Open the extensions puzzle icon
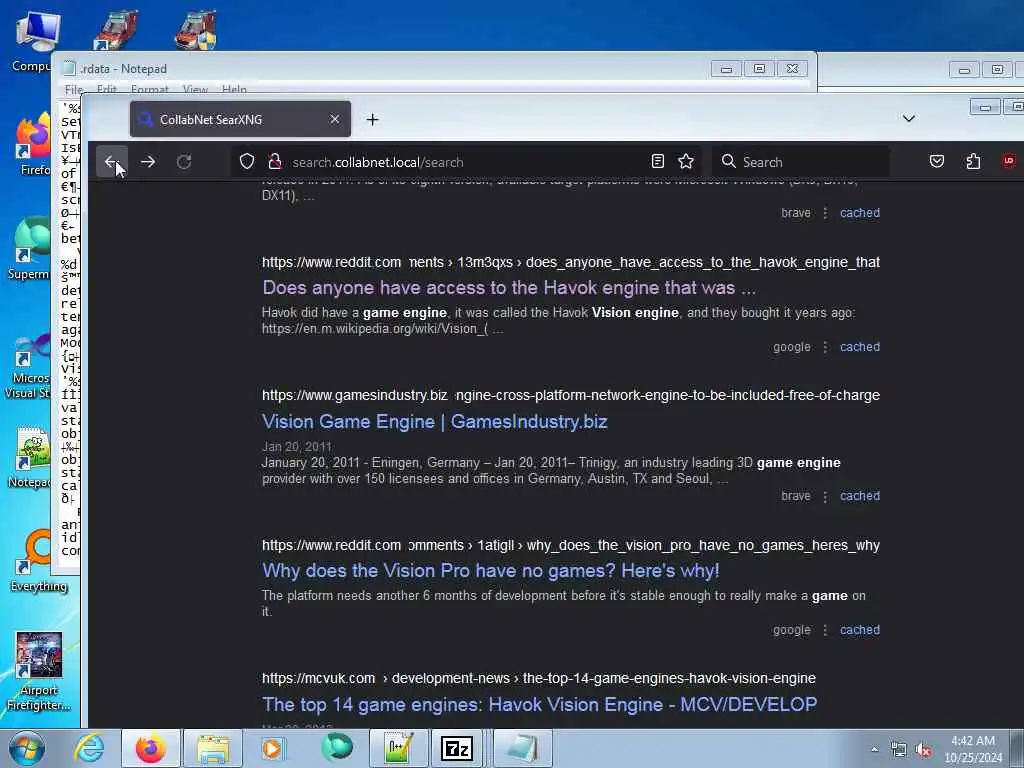Screen dimensions: 1024x768 coord(973,161)
